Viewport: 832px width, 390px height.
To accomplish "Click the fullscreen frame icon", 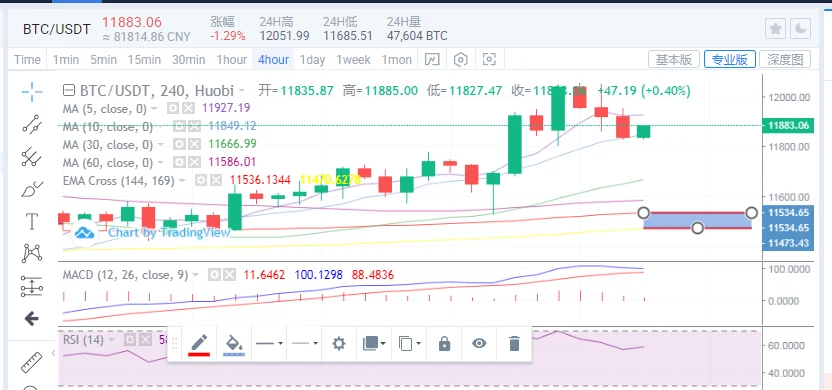I will (489, 59).
